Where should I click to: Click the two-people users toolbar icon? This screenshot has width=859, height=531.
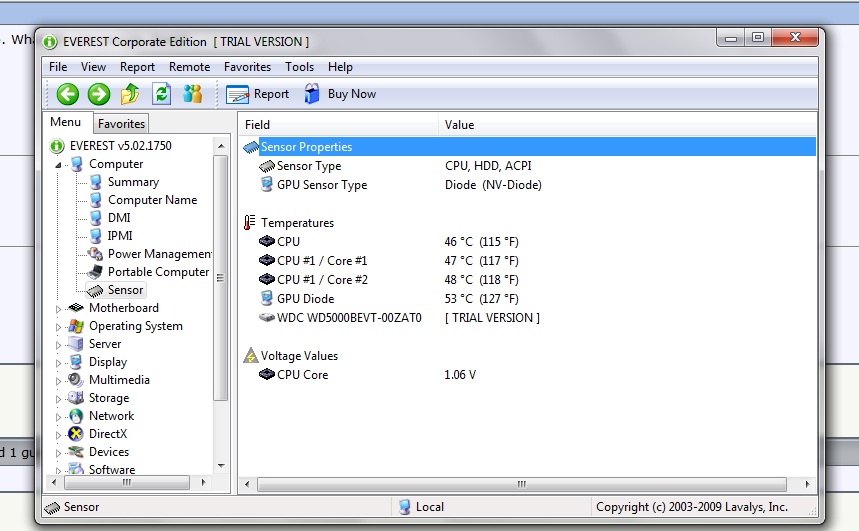(x=193, y=94)
